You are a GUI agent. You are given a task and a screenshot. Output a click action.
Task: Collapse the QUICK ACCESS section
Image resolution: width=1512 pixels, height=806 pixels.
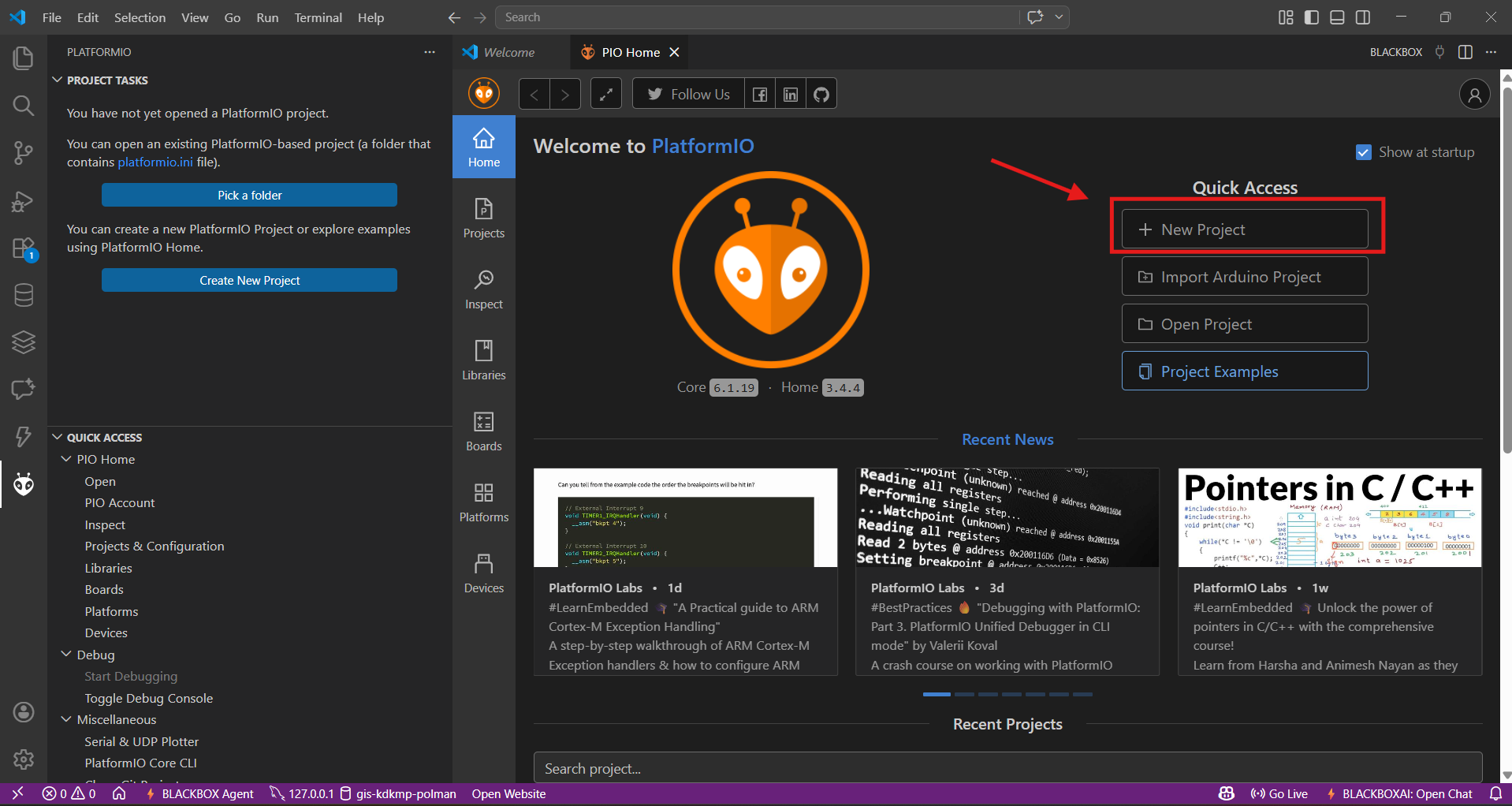click(x=57, y=438)
